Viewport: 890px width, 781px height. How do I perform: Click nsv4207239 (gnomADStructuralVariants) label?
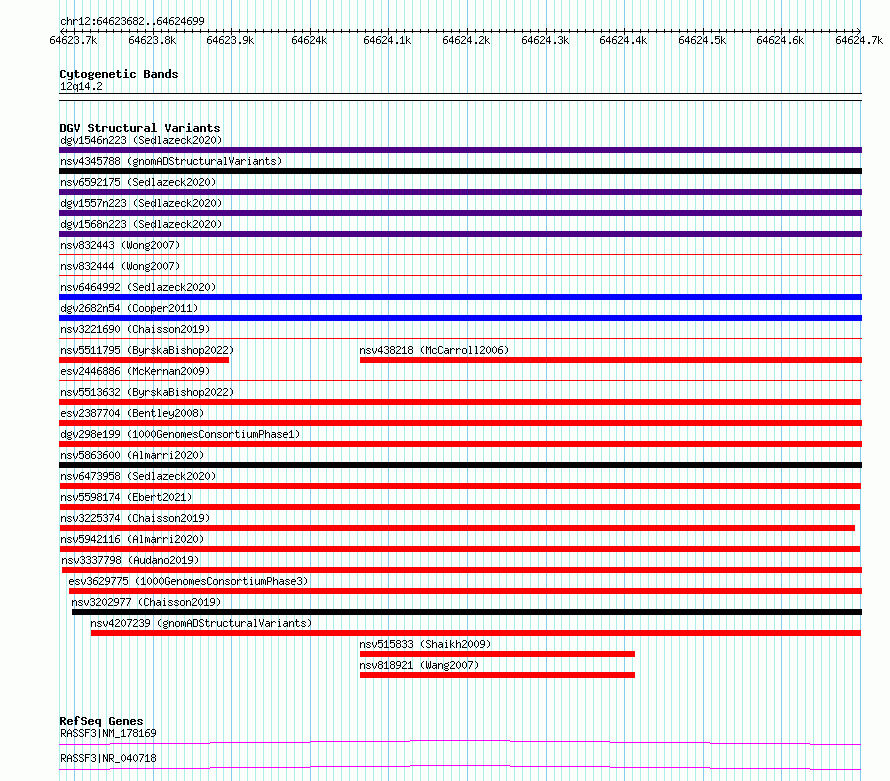point(201,623)
